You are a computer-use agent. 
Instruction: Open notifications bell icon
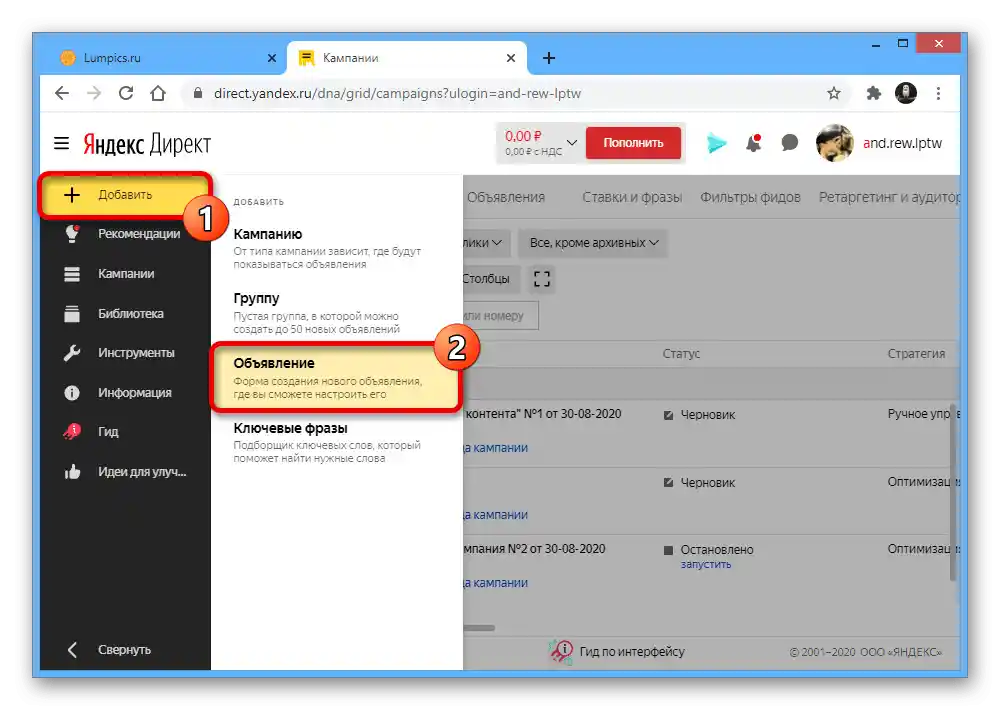754,143
